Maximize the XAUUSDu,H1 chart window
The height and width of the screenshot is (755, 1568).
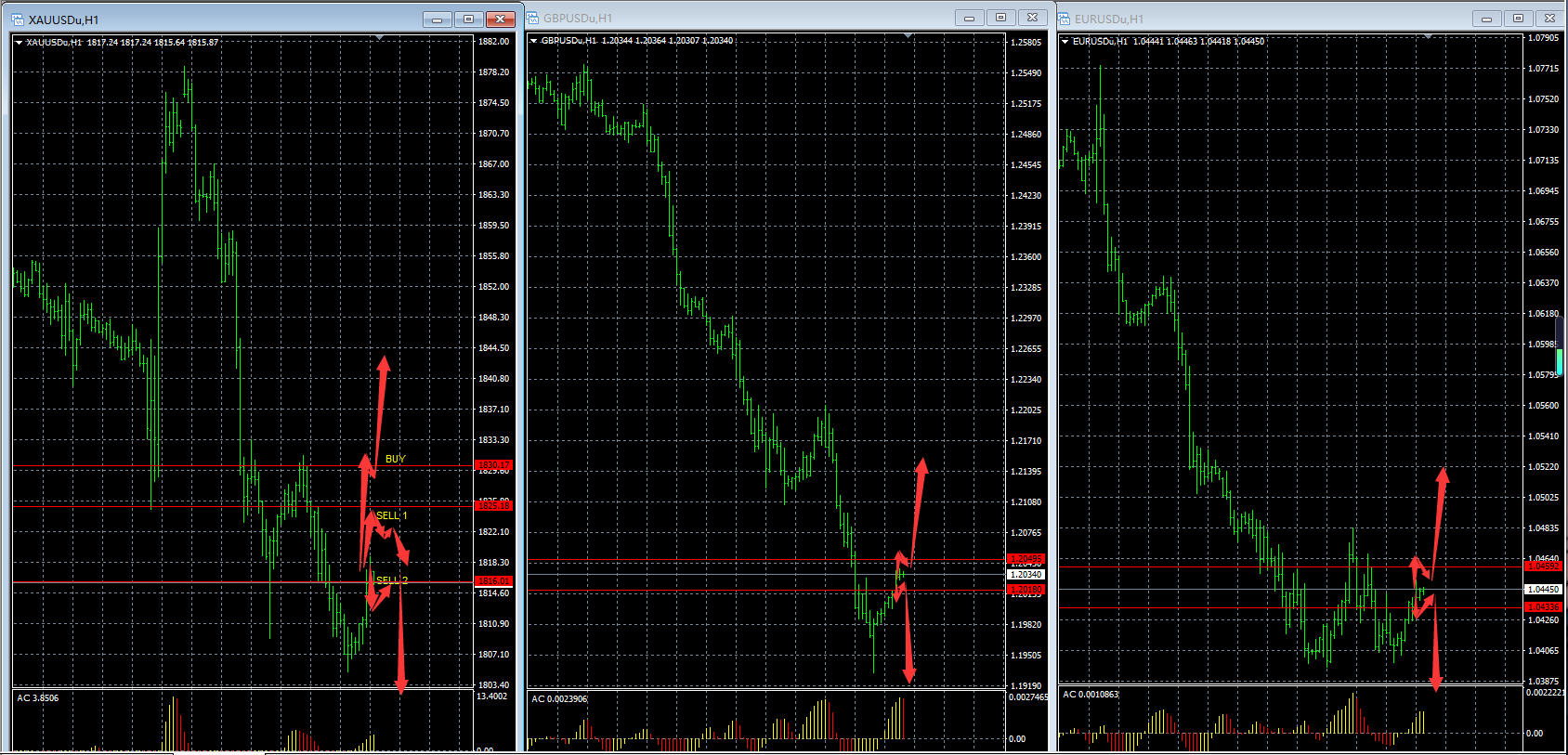[x=468, y=20]
